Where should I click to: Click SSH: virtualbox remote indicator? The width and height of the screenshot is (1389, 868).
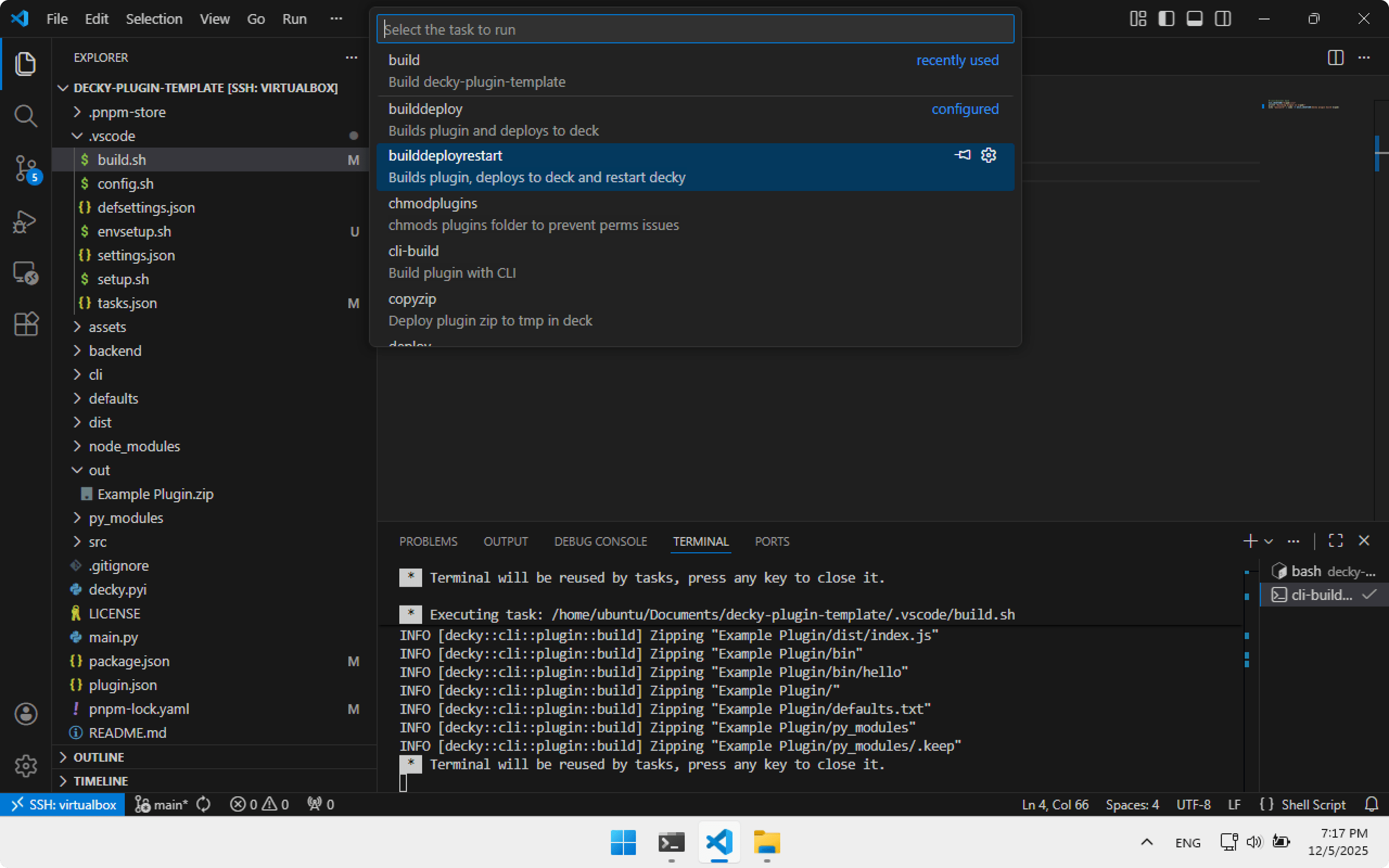(63, 805)
